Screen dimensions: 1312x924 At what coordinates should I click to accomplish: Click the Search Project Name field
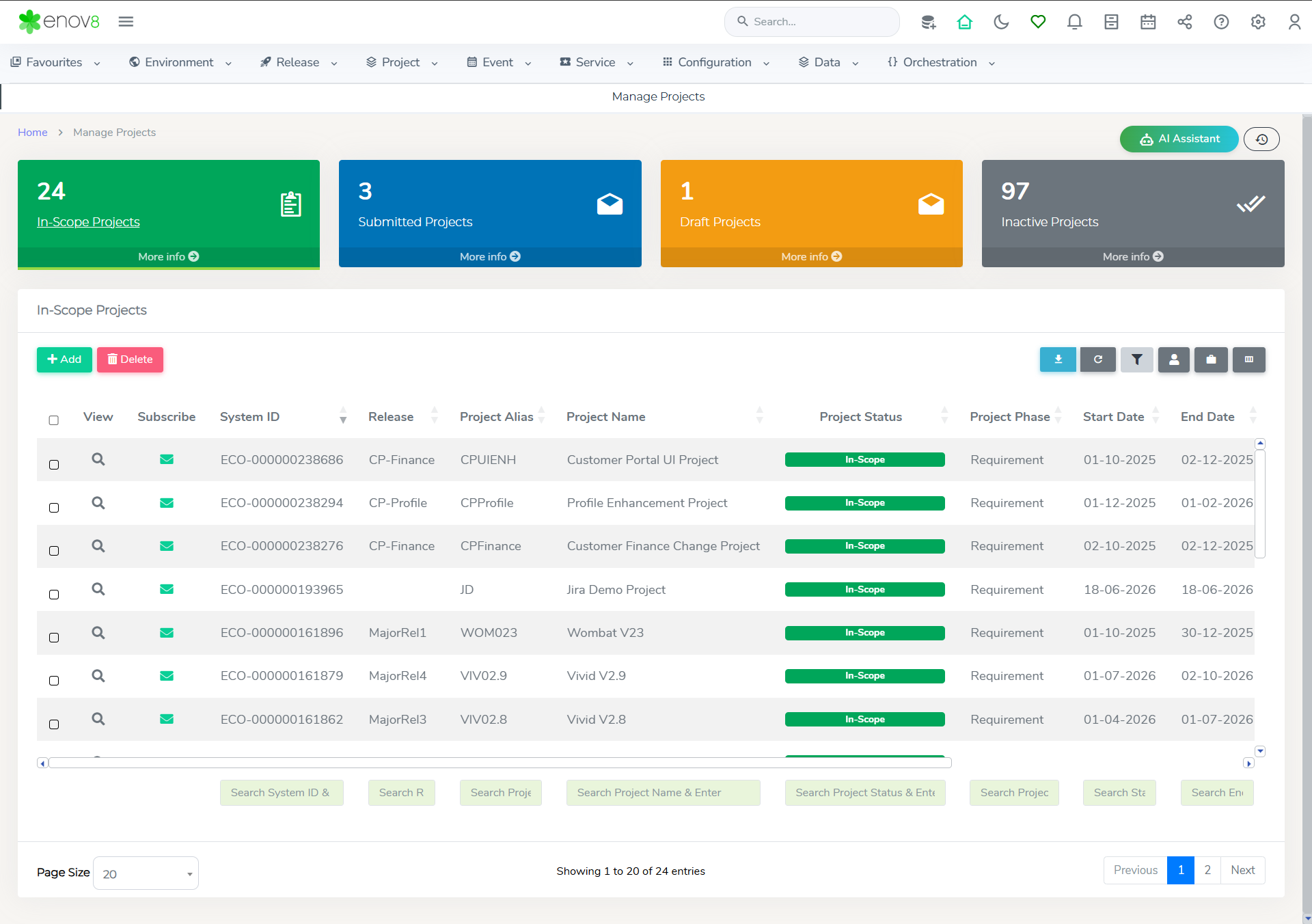(x=663, y=793)
